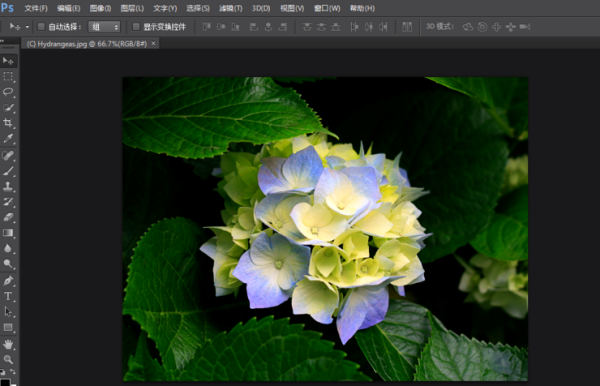Click the foreground color swatch
This screenshot has height=386, width=600.
tap(5, 382)
